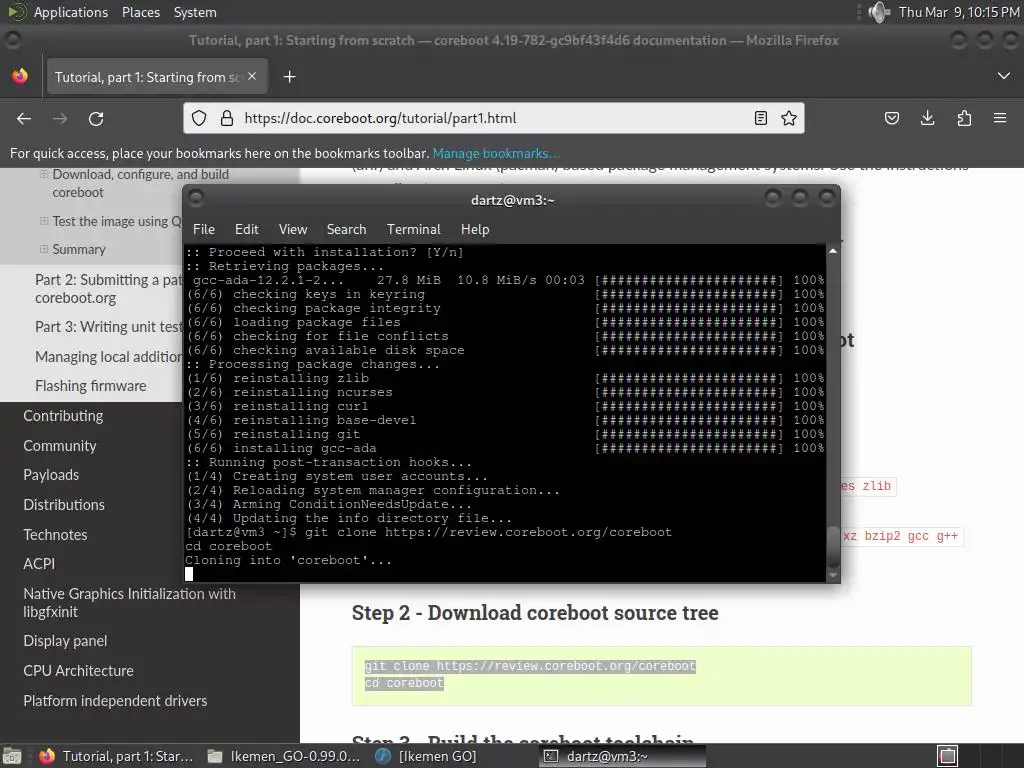This screenshot has height=768, width=1024.
Task: Click the workspace switcher box in bottom panel
Action: click(948, 756)
